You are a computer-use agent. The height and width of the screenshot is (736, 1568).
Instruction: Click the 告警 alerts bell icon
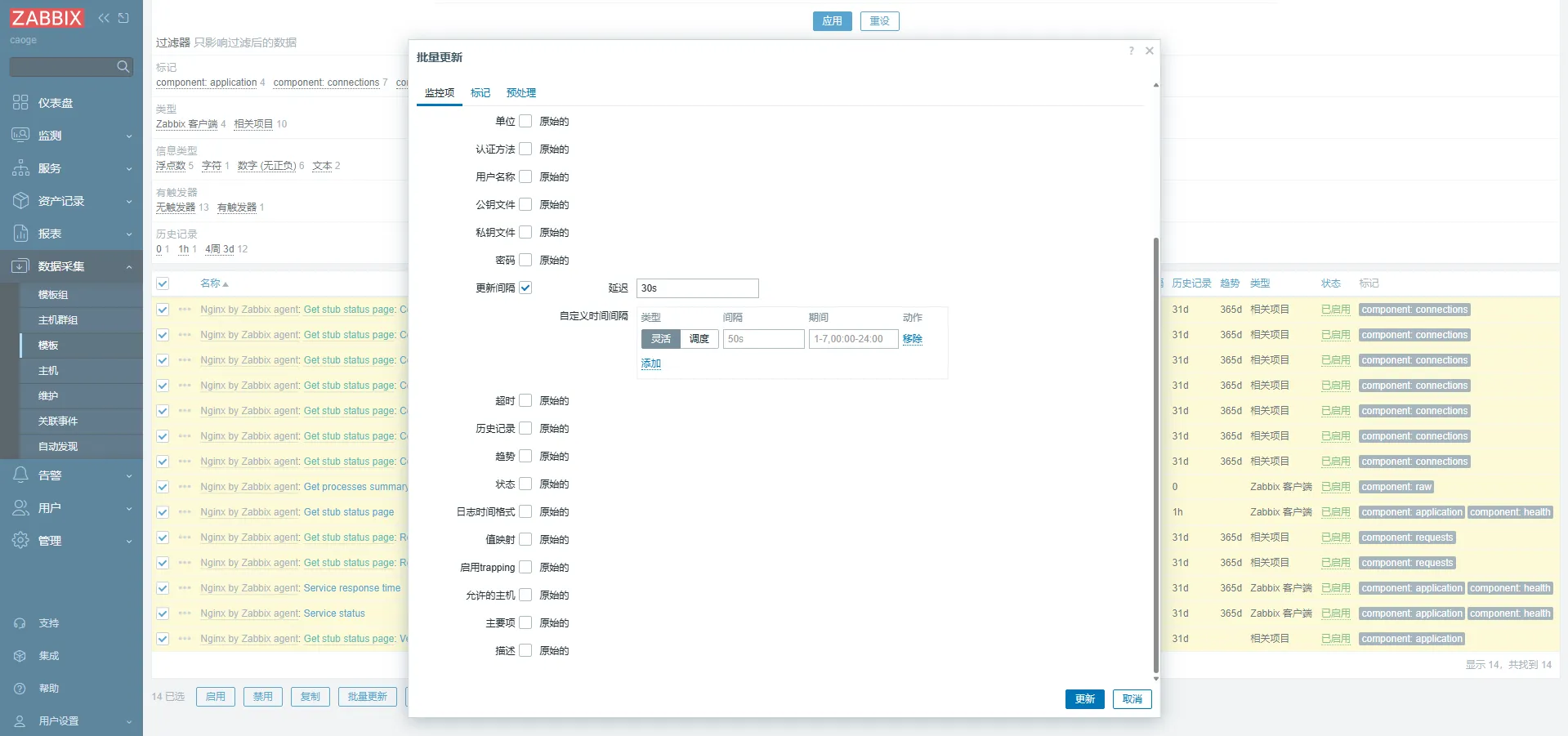pos(20,475)
